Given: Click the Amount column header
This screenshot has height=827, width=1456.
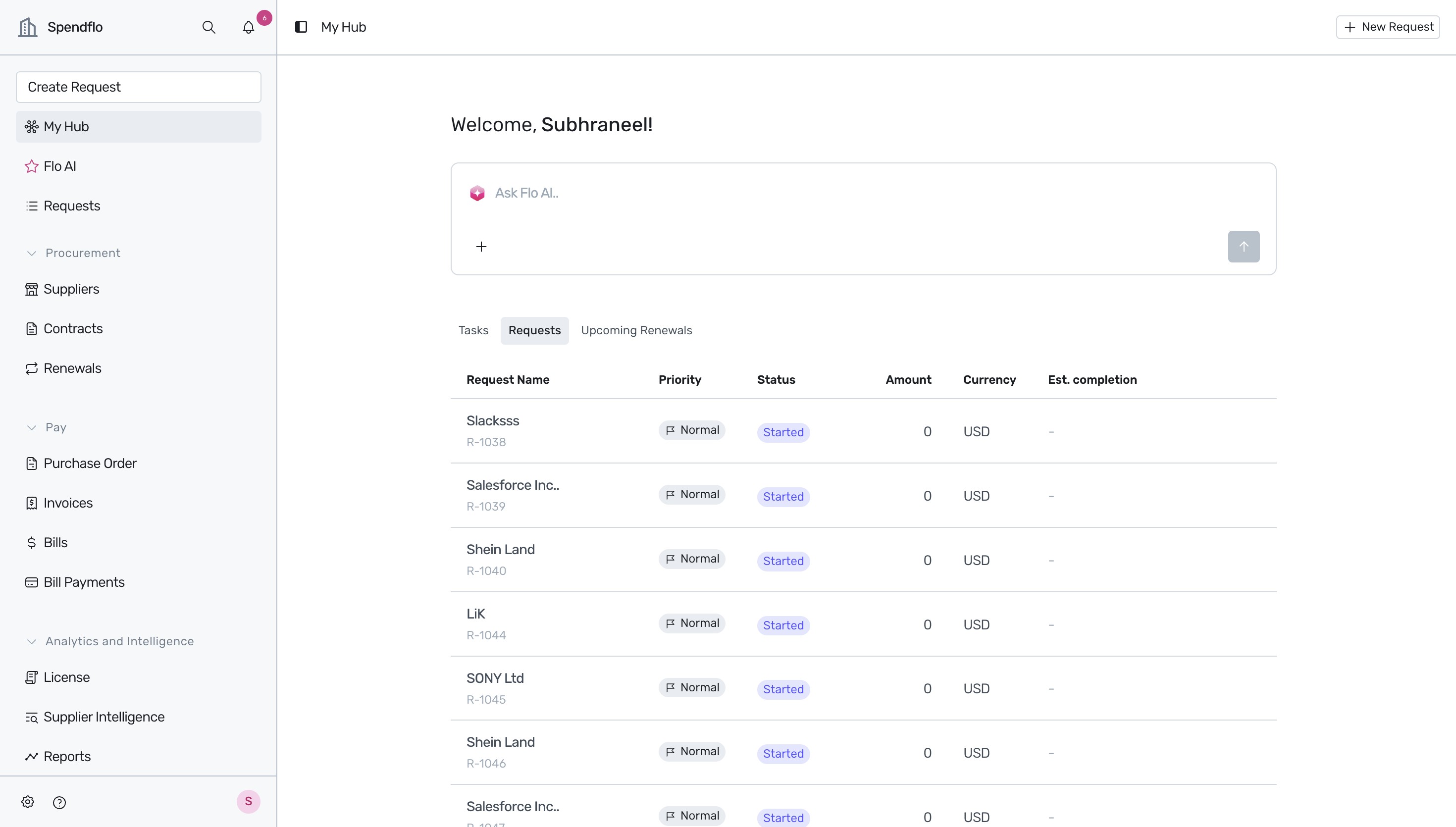Looking at the screenshot, I should tap(908, 380).
